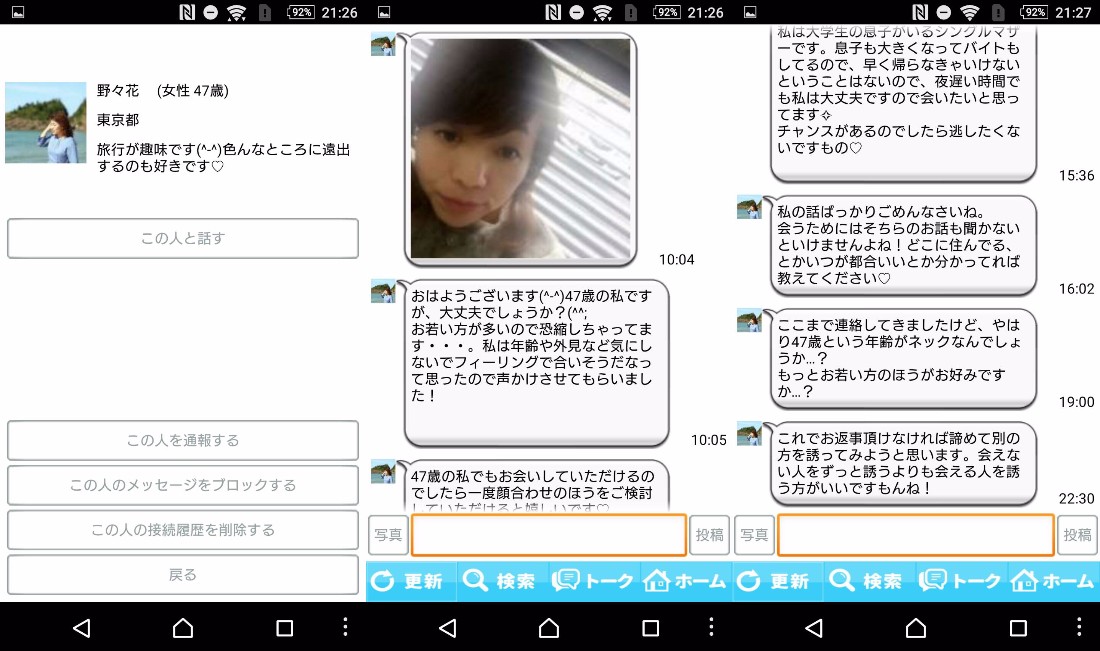The image size is (1100, 651).
Task: Tap 写真 photo button in middle chat
Action: (388, 535)
